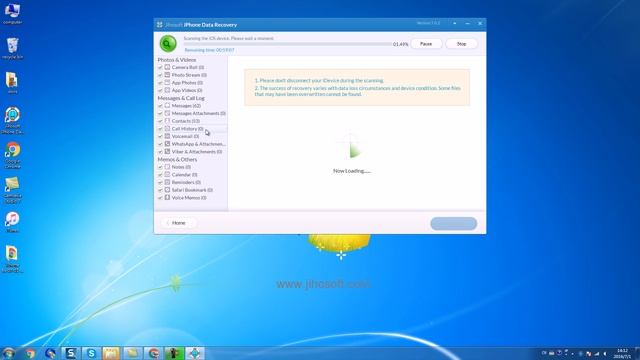Click the Windows Start button

pos(8,353)
